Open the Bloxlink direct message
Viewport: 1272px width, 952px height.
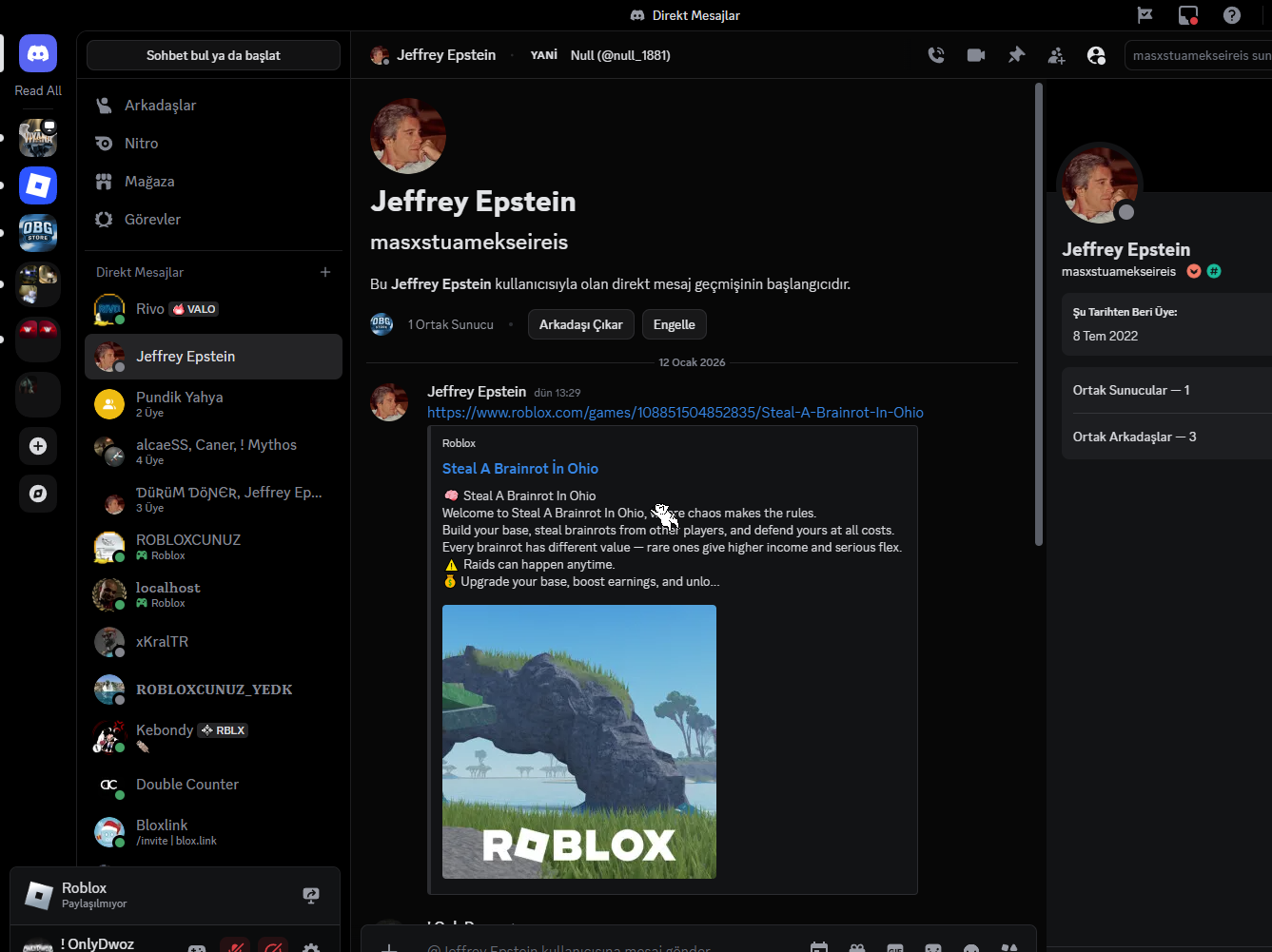213,832
